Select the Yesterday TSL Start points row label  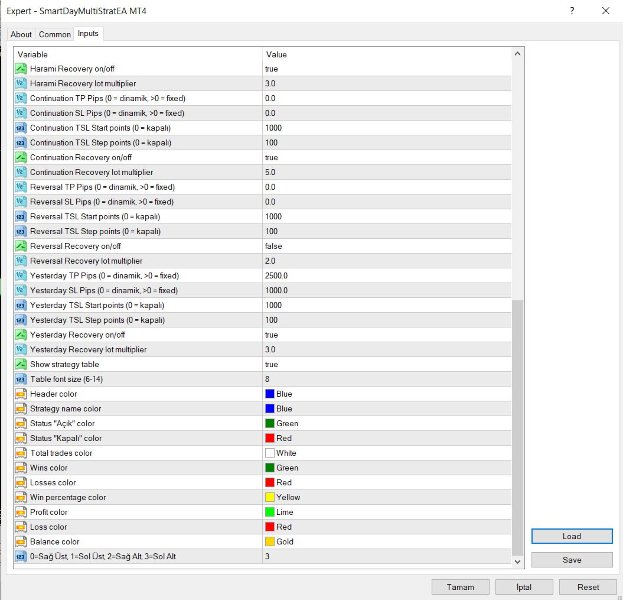coord(97,305)
